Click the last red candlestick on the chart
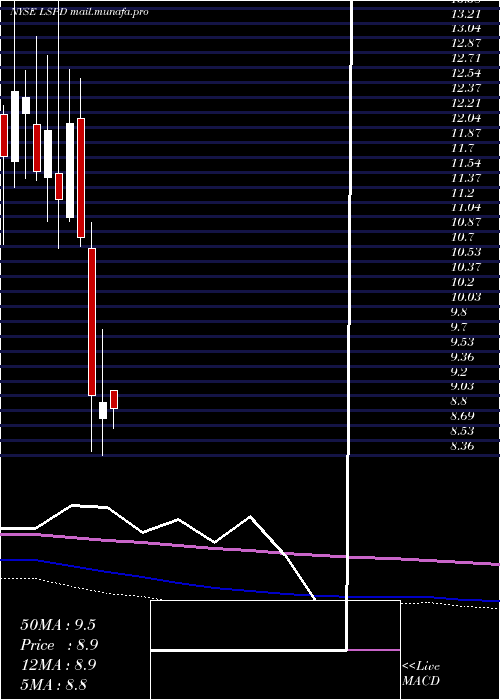The image size is (500, 700). [114, 400]
